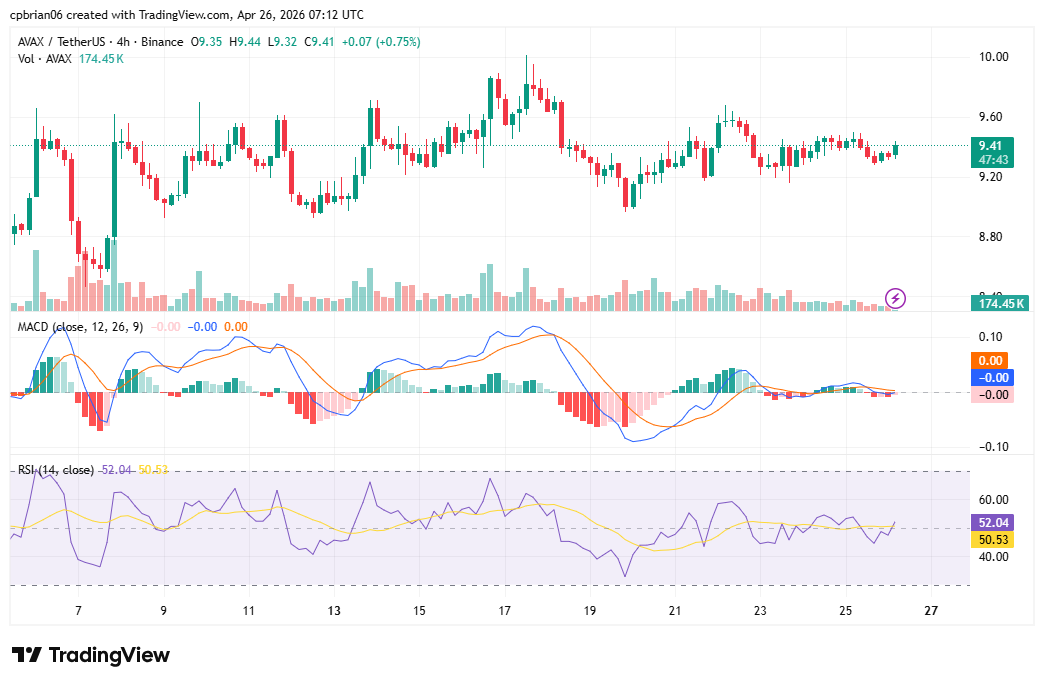Image resolution: width=1044 pixels, height=685 pixels.
Task: Click the green 9.41 current price label
Action: 991,145
